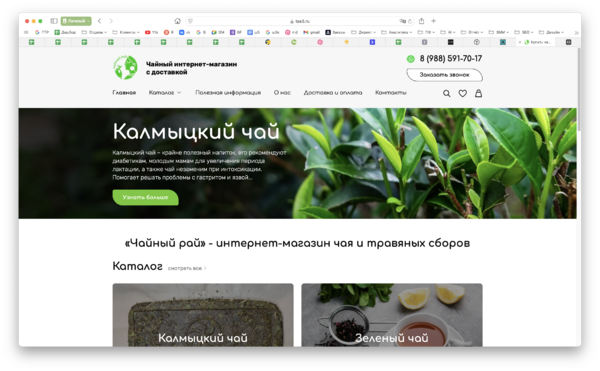Viewport: 600px width, 371px height.
Task: Open the gmail bookmark
Action: (x=311, y=33)
